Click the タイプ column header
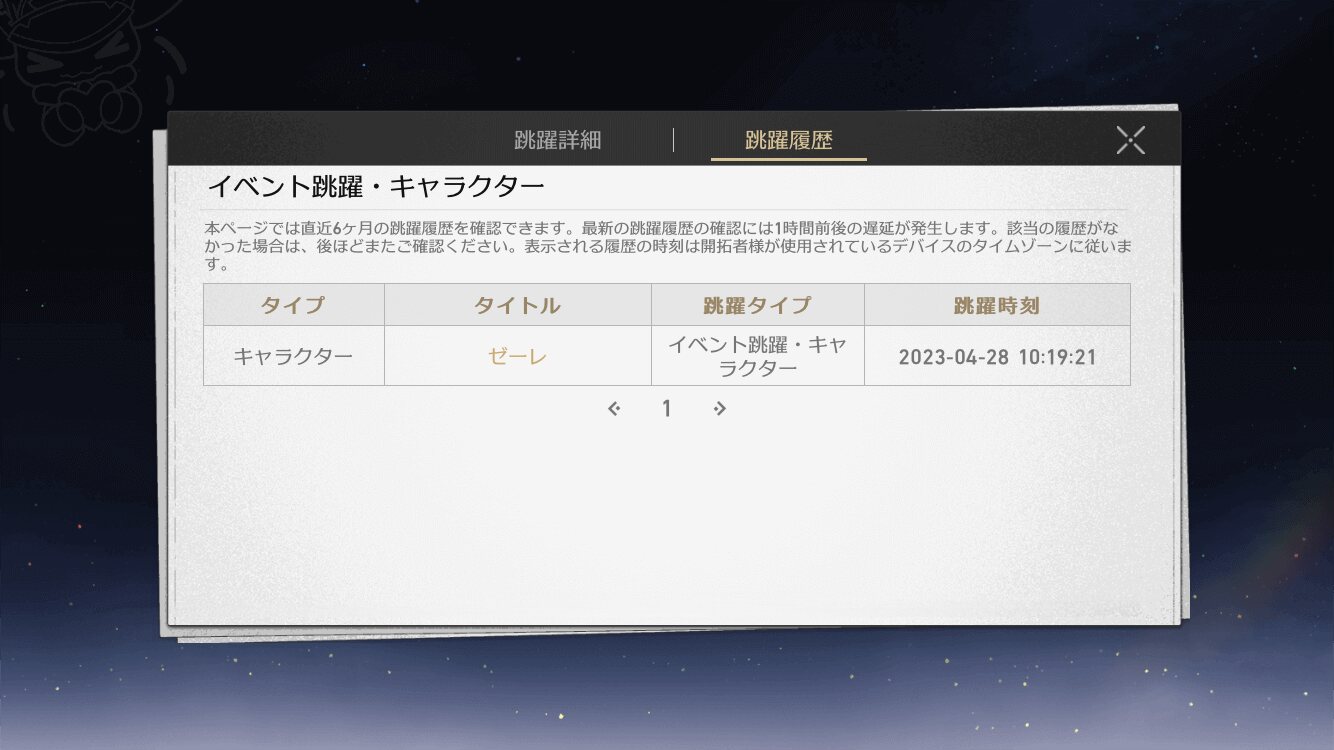Screen dimensions: 1334x750 (294, 305)
